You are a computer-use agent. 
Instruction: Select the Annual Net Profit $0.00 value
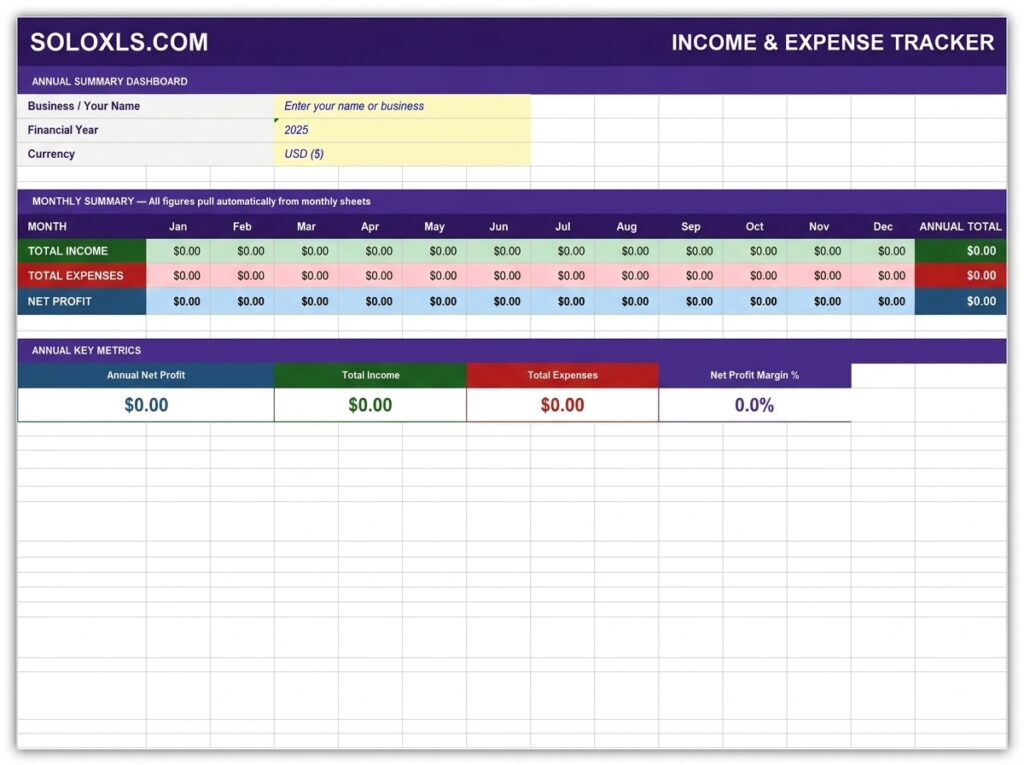pos(146,405)
